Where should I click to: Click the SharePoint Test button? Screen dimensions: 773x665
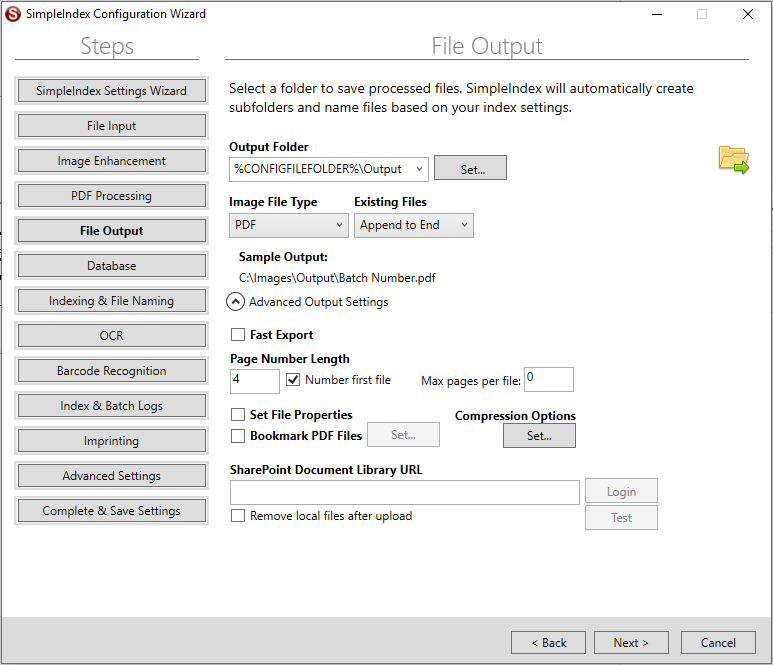pyautogui.click(x=621, y=518)
